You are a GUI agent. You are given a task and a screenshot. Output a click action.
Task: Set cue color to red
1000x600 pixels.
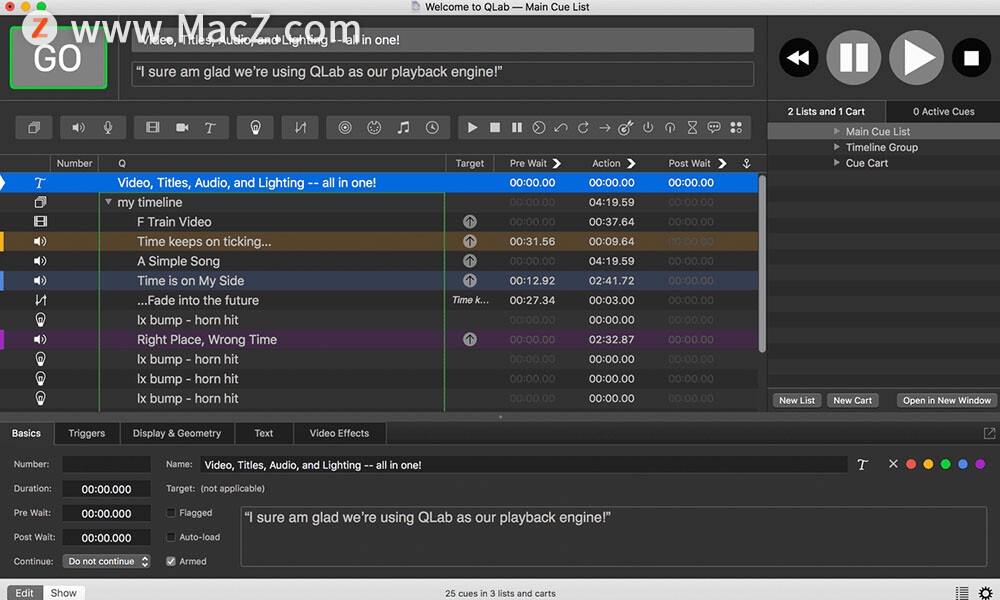[x=911, y=464]
